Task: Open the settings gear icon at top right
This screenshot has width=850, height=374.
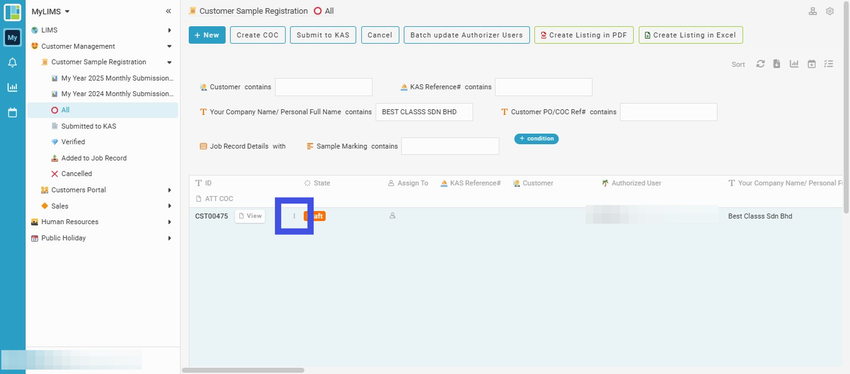Action: click(829, 11)
